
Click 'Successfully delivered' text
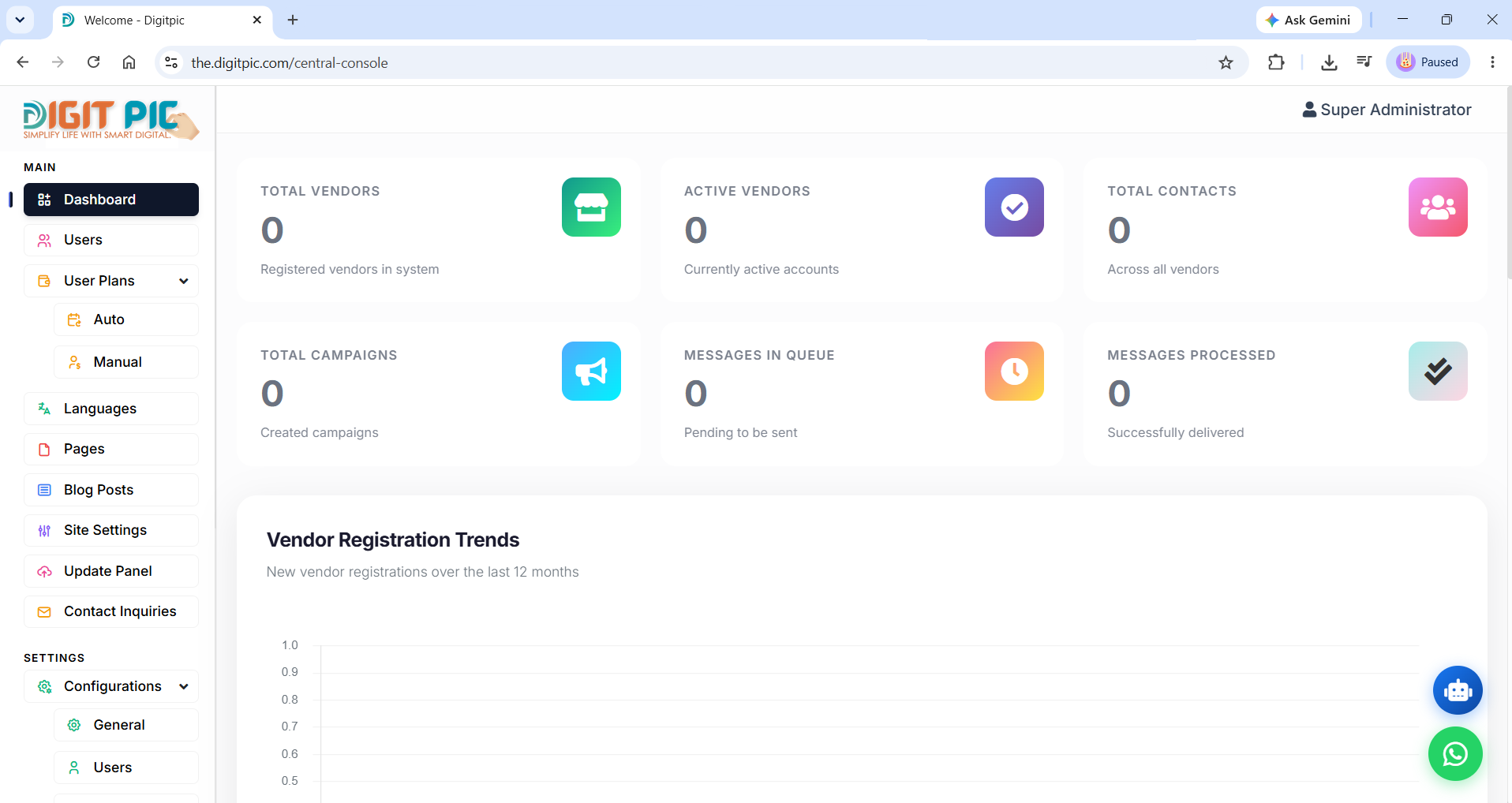(x=1175, y=432)
